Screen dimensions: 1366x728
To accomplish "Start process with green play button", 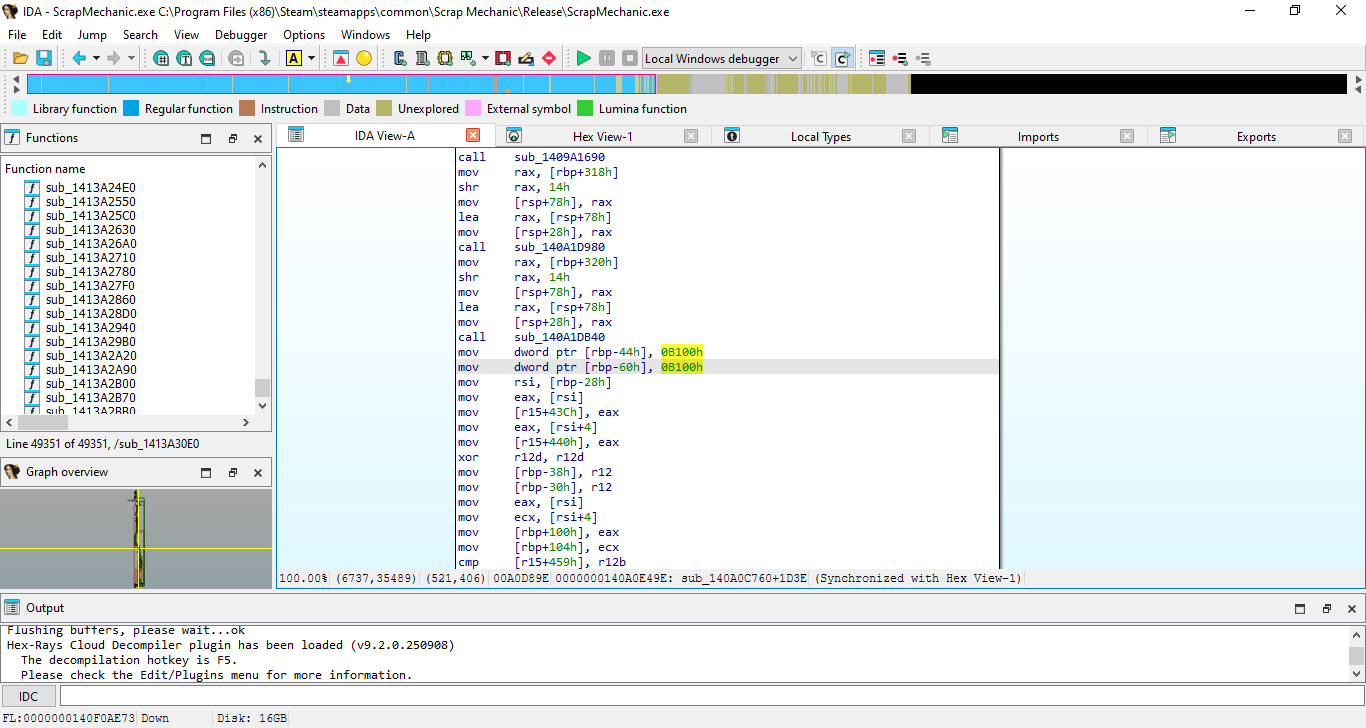I will [x=583, y=58].
